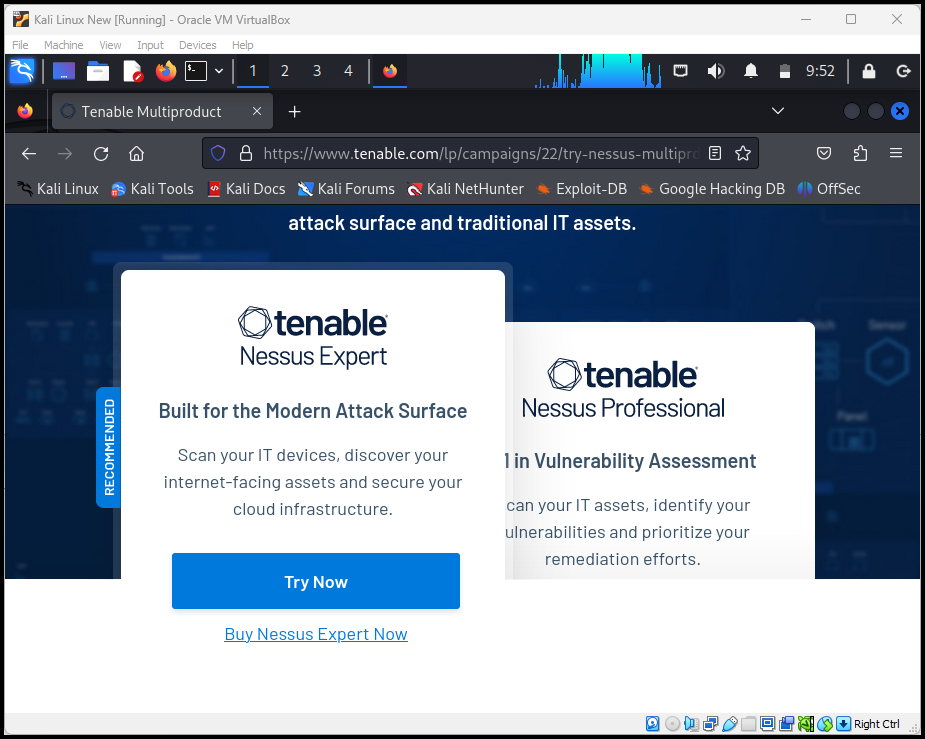Open the Kali Linux bookmark
The width and height of the screenshot is (925, 739).
click(x=57, y=189)
